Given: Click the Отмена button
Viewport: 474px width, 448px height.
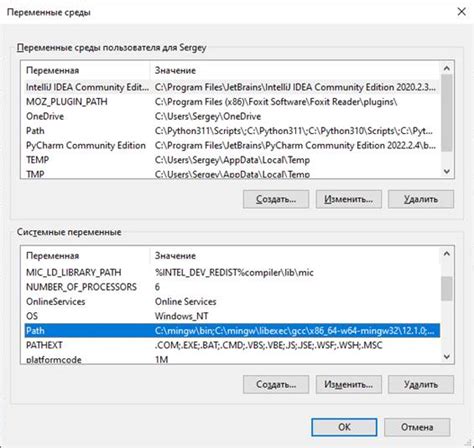Looking at the screenshot, I should tap(417, 427).
